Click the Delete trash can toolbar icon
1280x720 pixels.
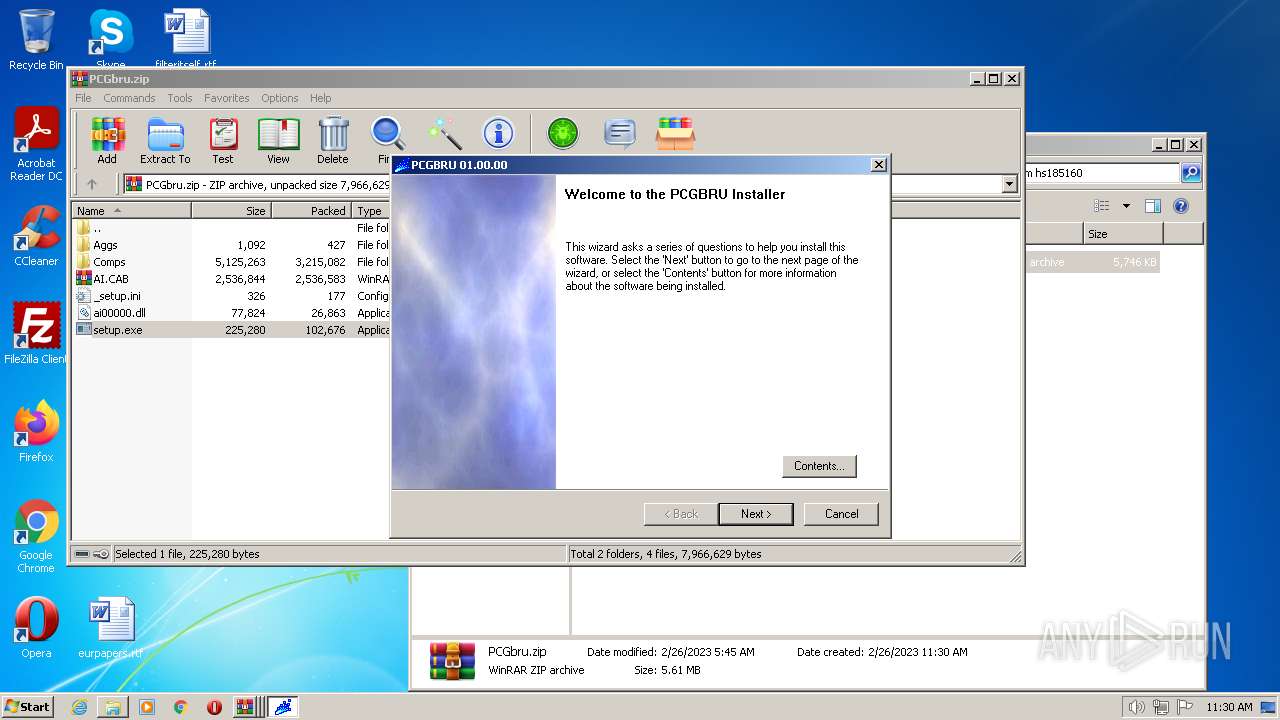point(333,140)
